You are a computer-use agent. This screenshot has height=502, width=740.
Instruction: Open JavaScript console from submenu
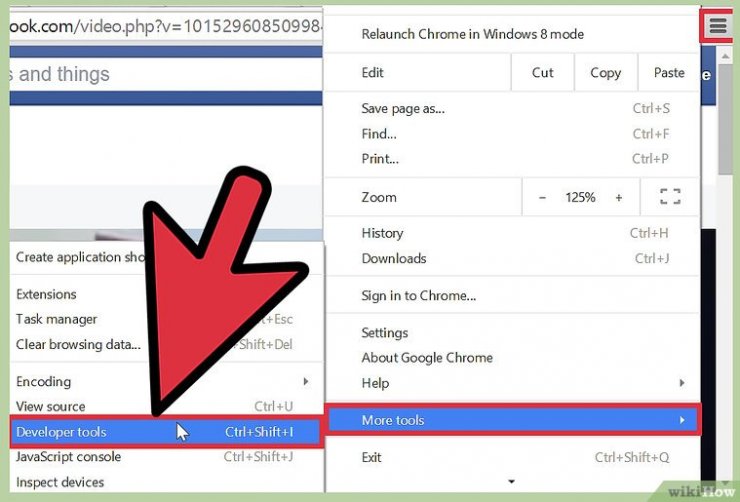167,457
